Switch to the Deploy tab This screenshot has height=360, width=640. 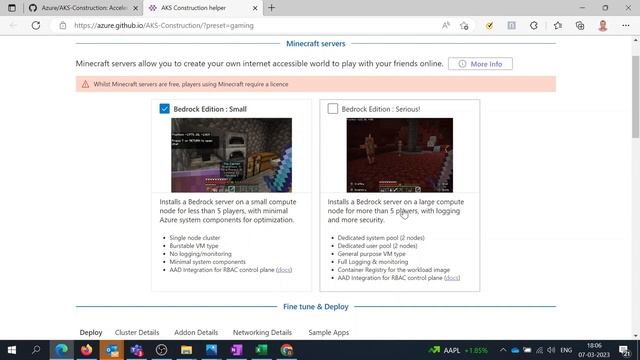91,332
